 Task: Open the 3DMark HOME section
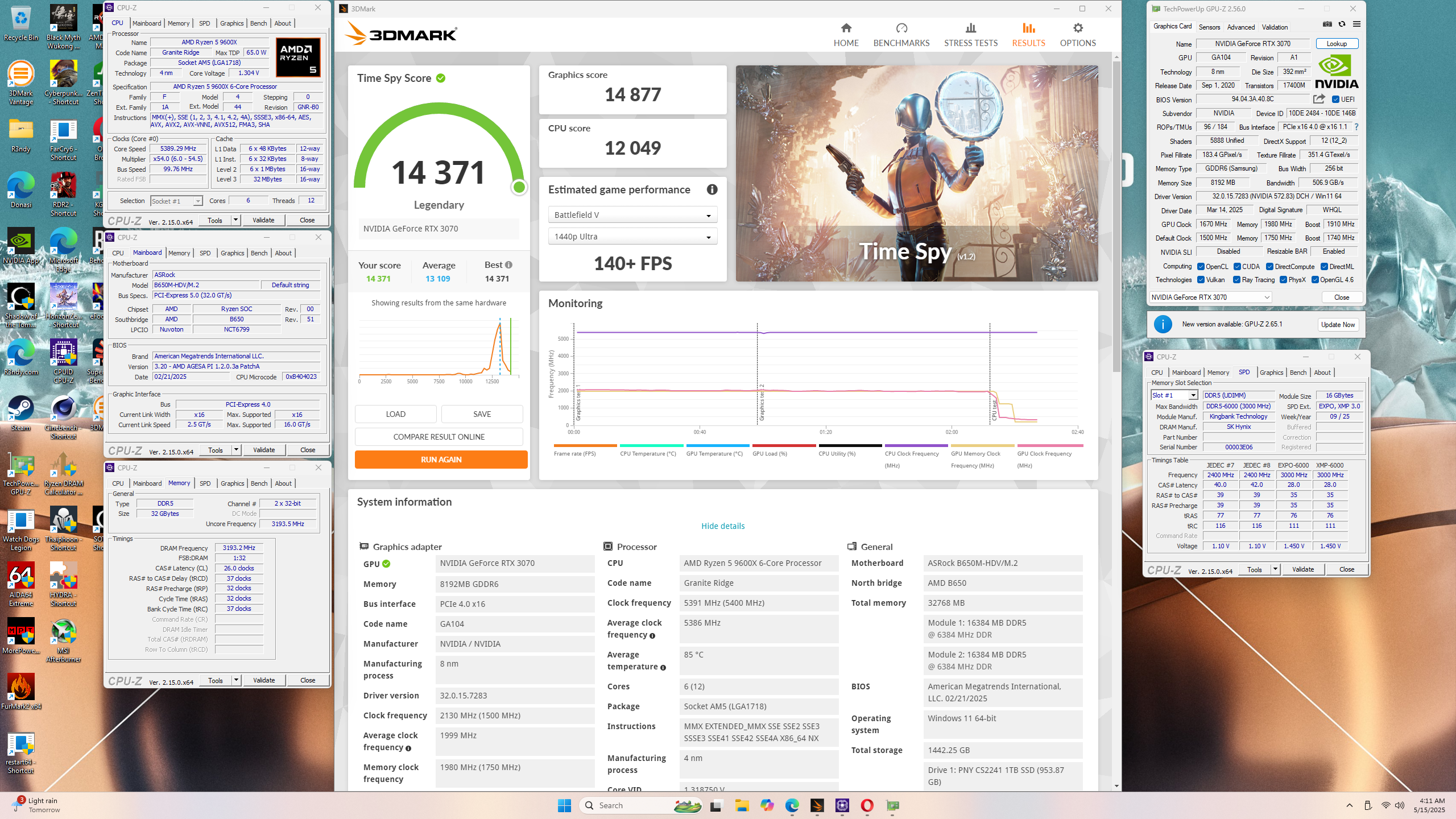846,35
